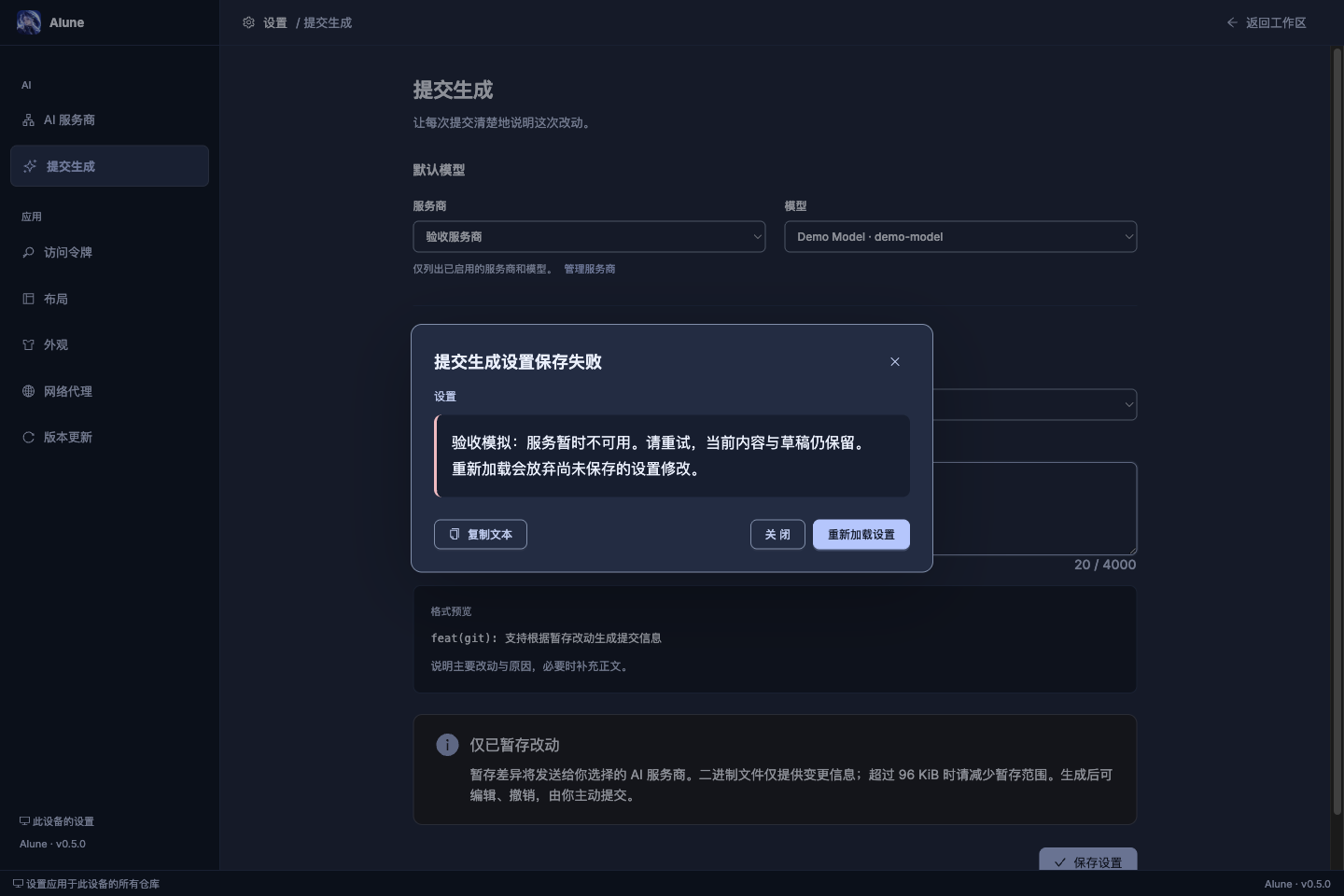This screenshot has height=896, width=1344.
Task: Click the text area behind the dialog
Action: [x=1034, y=508]
